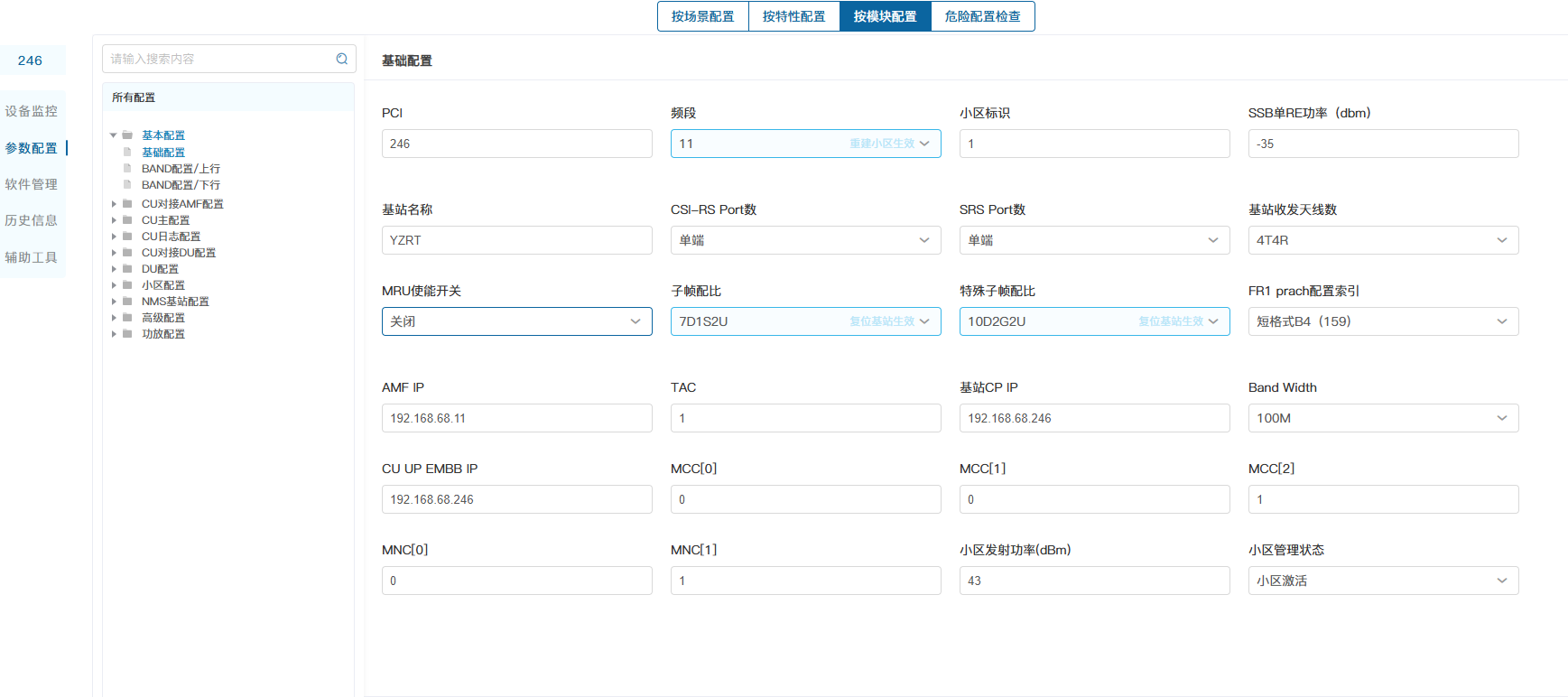1568x697 pixels.
Task: Open the 特殊子帧配比 dropdown showing 10D2G2U
Action: coord(1094,321)
